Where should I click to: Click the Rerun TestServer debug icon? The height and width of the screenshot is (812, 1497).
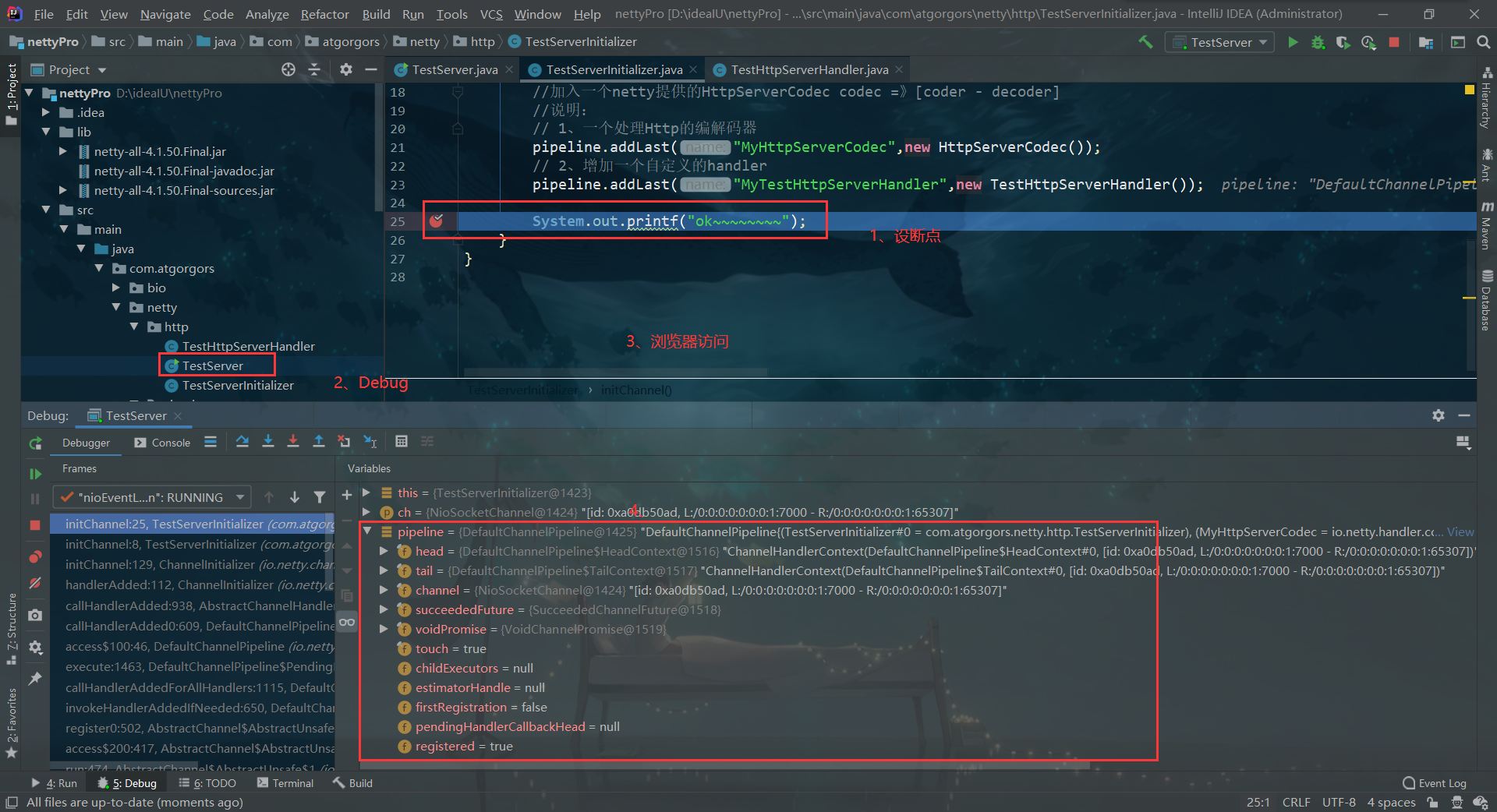click(x=35, y=443)
